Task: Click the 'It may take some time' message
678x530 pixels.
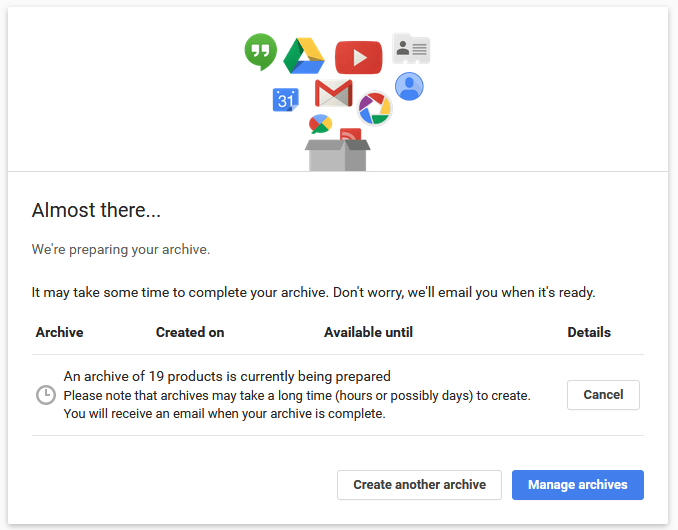Action: (313, 292)
